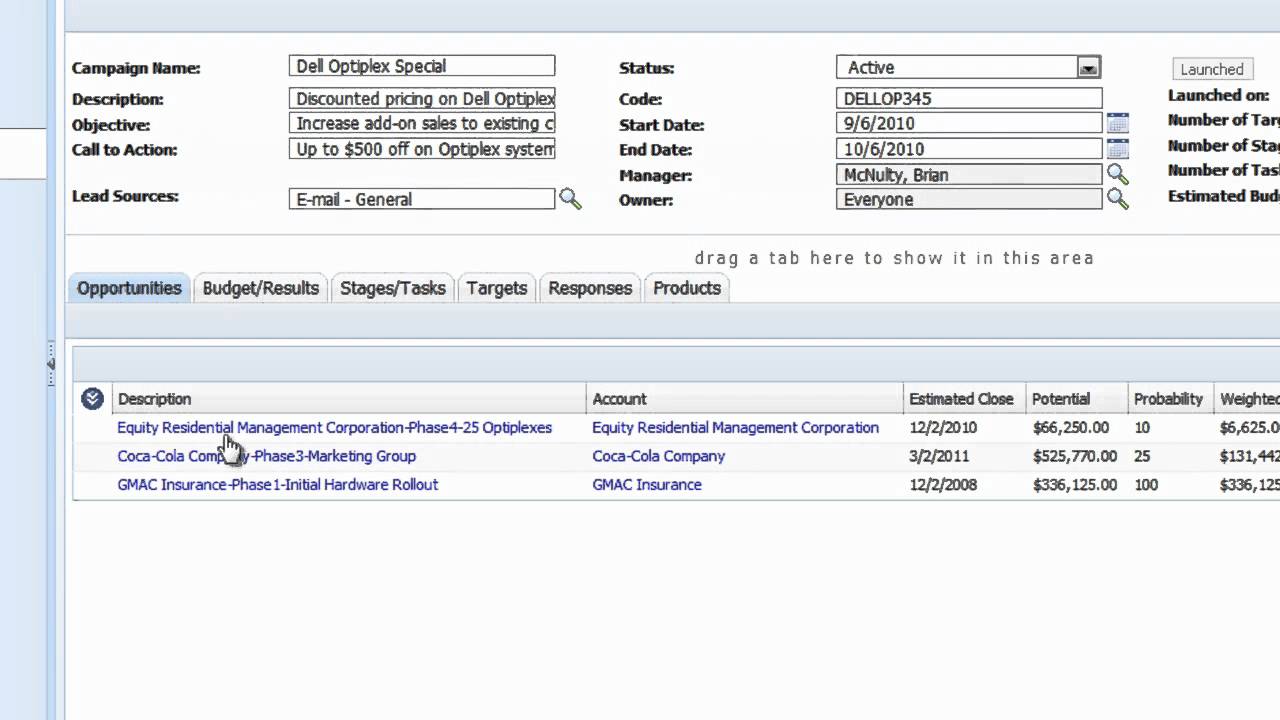
Task: Click the Code field DELLOP345
Action: point(969,98)
